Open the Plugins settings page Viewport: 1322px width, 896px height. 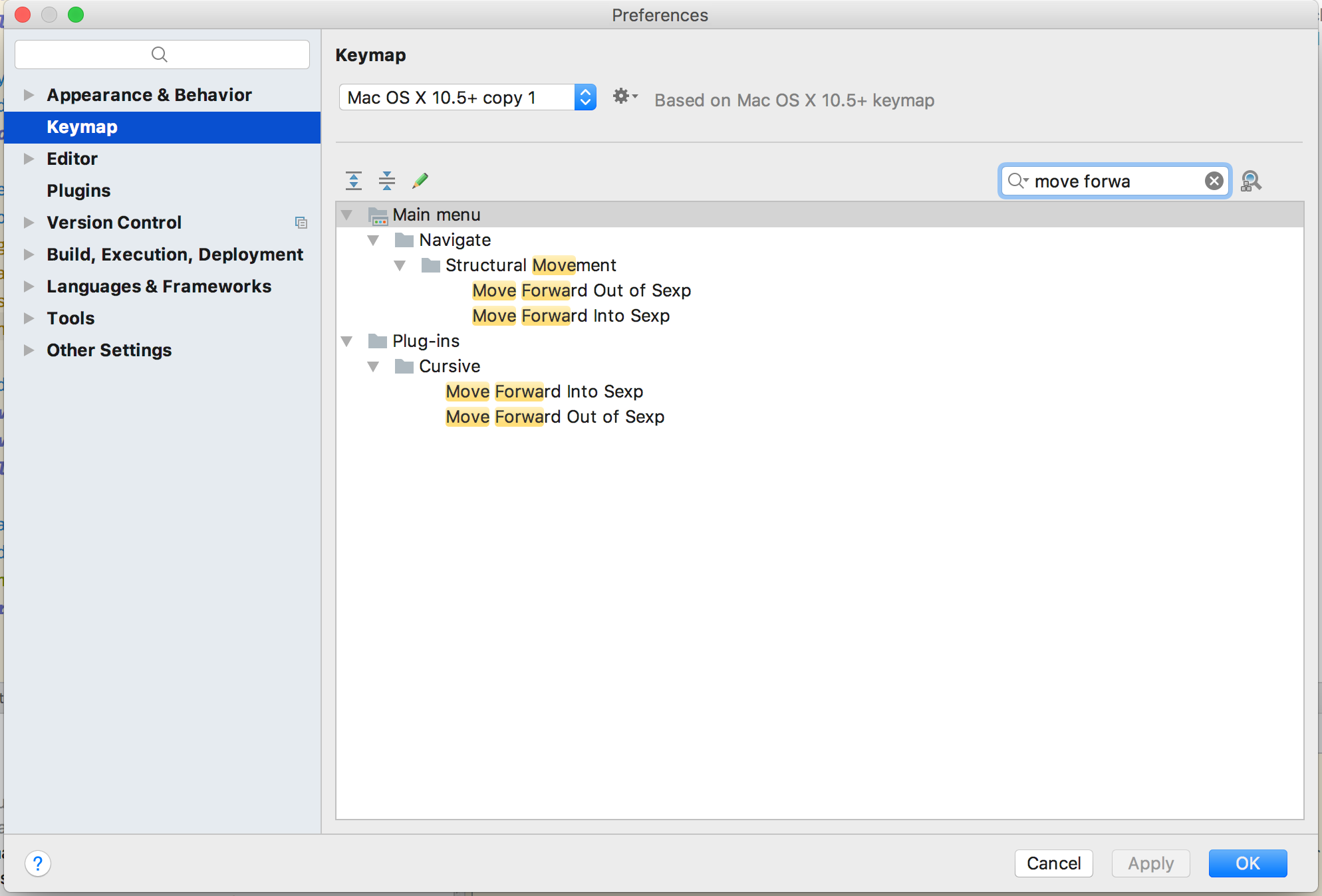pos(78,190)
